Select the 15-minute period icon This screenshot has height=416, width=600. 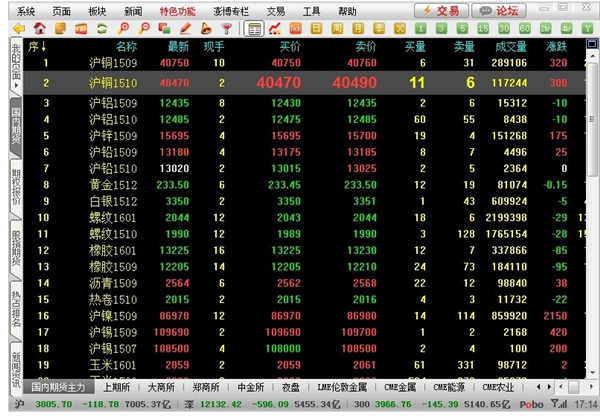[x=483, y=29]
